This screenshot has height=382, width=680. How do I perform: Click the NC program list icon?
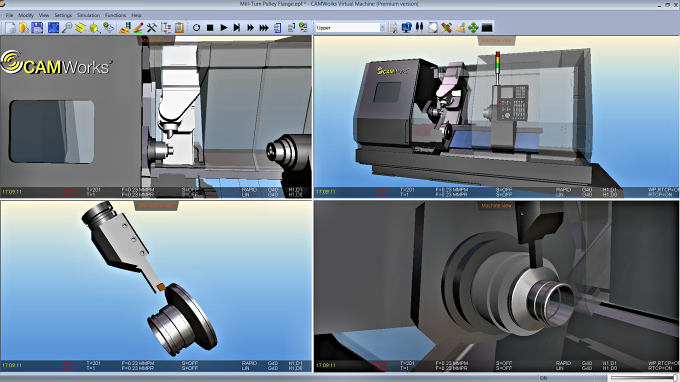278,28
